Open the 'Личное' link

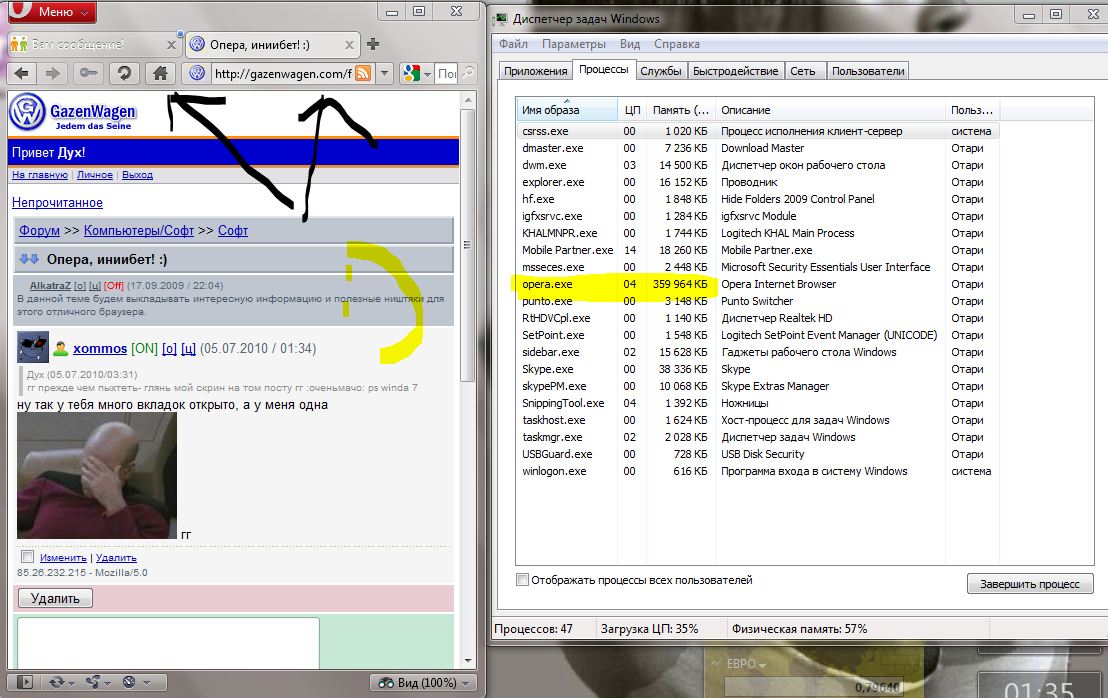[x=95, y=174]
